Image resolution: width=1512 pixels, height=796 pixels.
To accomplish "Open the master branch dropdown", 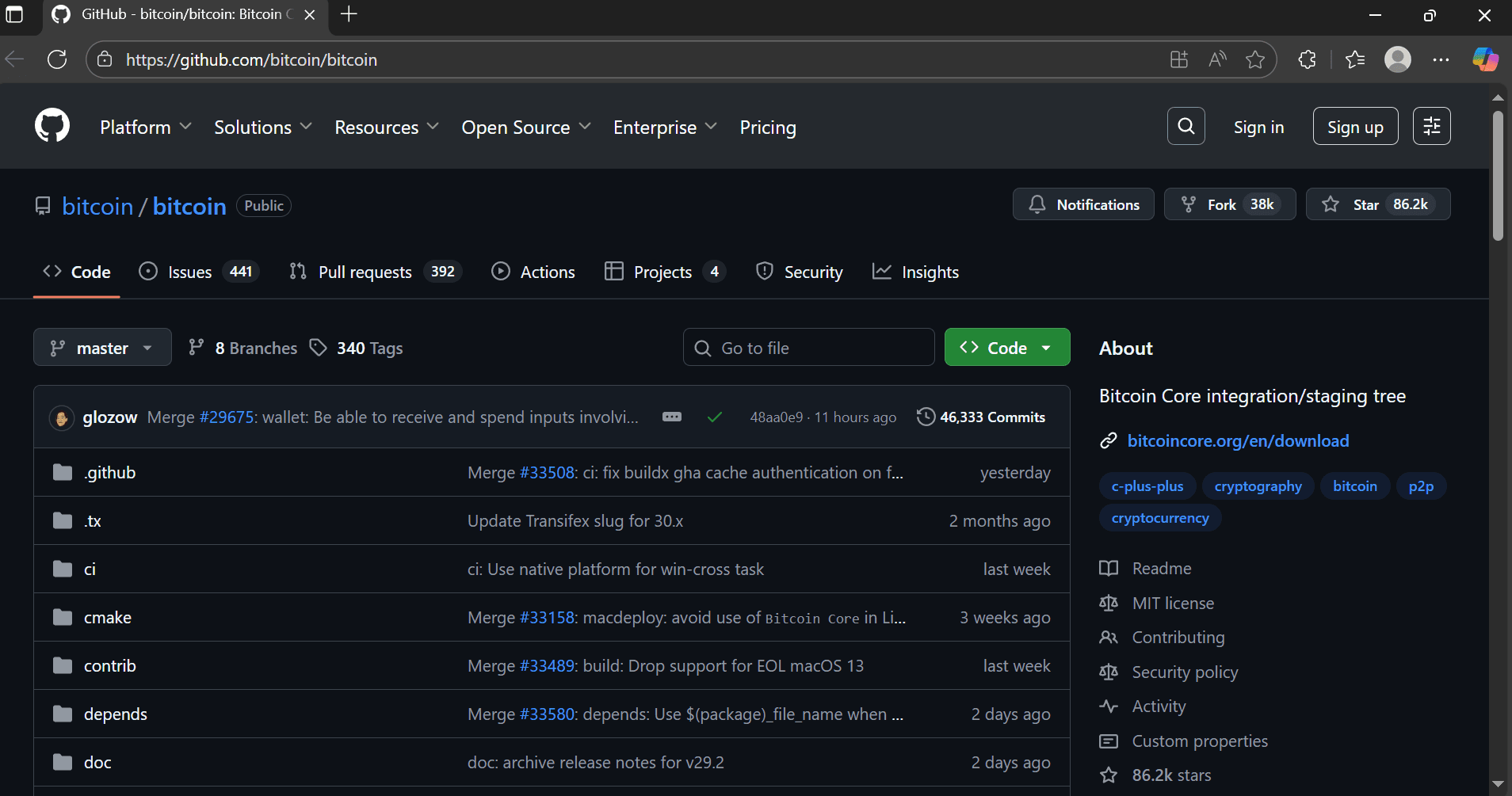I will (102, 348).
